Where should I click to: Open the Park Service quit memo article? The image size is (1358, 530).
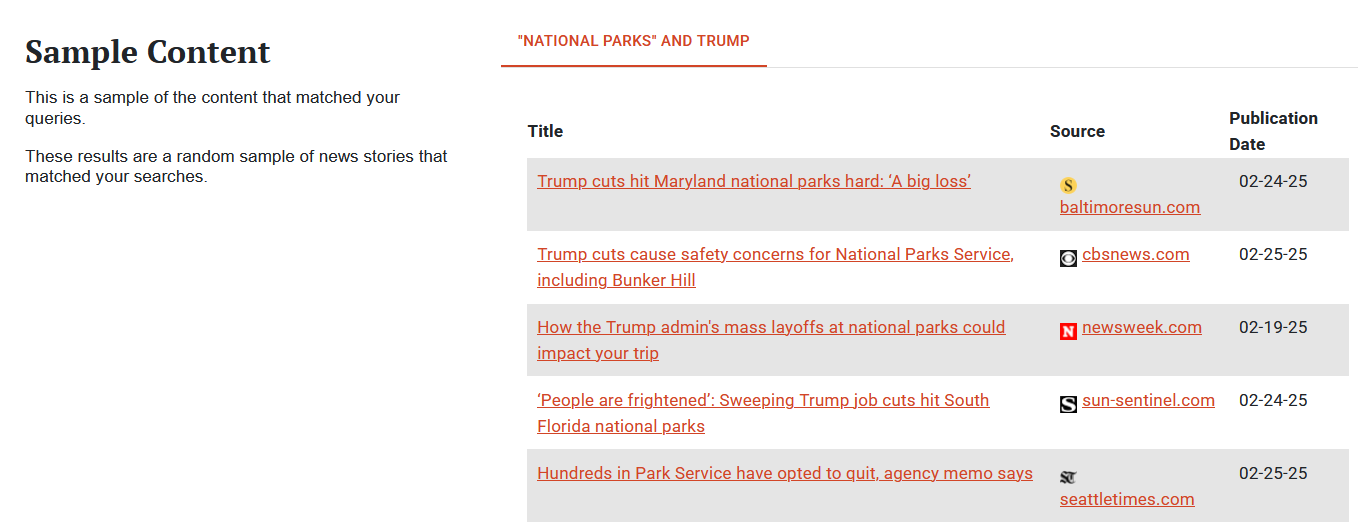pos(785,473)
